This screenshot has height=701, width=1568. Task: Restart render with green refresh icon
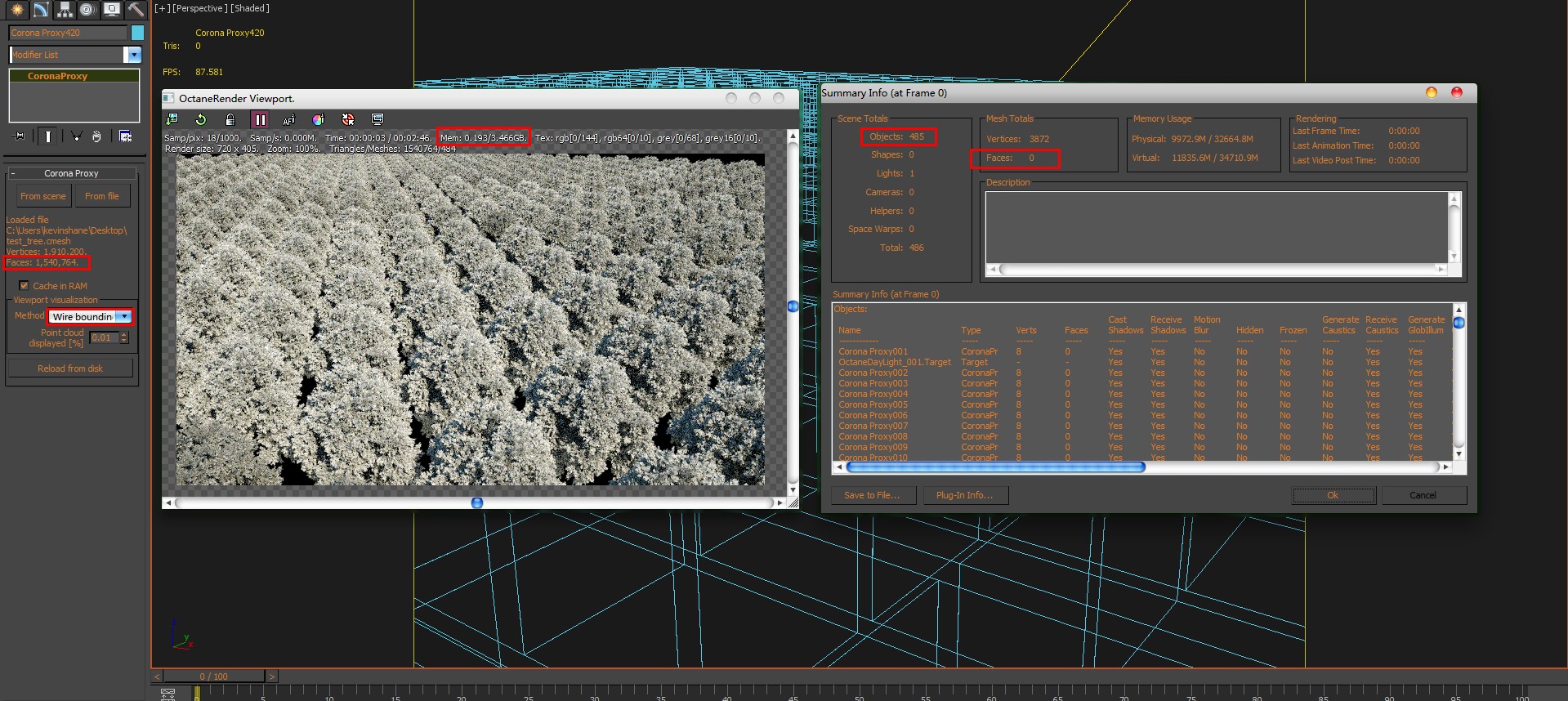[x=201, y=120]
